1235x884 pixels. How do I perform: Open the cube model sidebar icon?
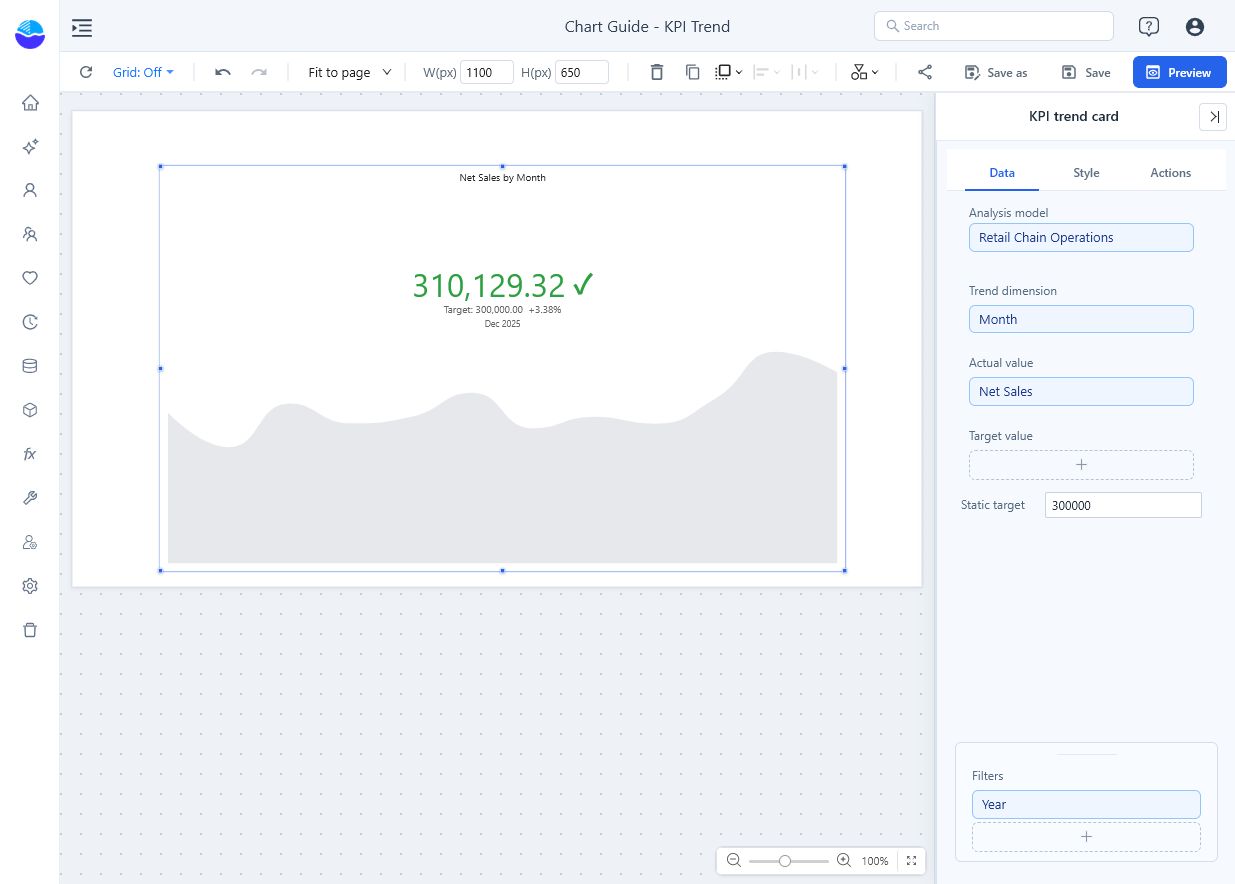[30, 410]
